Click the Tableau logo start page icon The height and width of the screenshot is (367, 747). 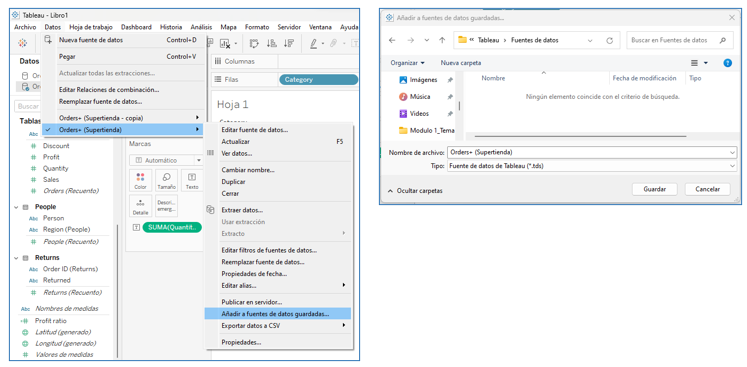[22, 43]
